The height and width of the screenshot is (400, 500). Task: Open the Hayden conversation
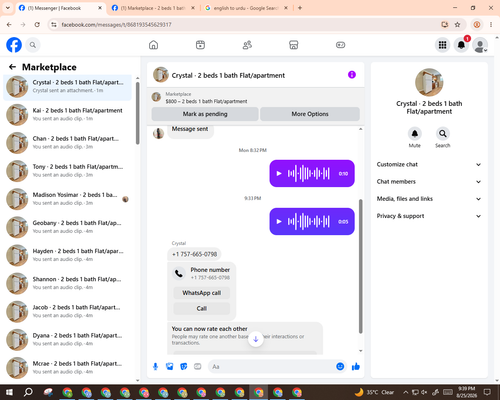(67, 255)
